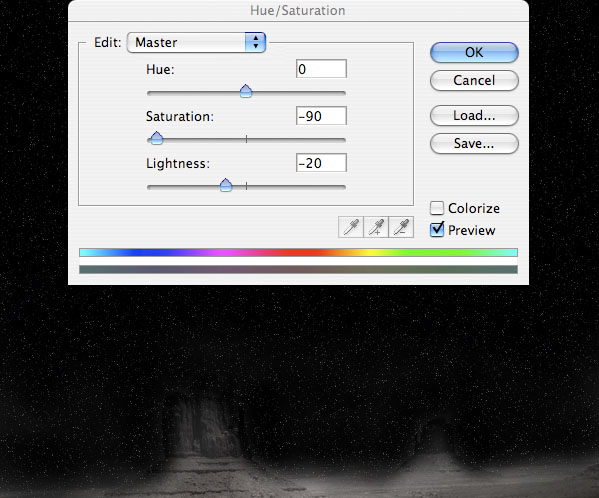Viewport: 599px width, 498px height.
Task: Click the Saturation: label
Action: click(x=180, y=116)
